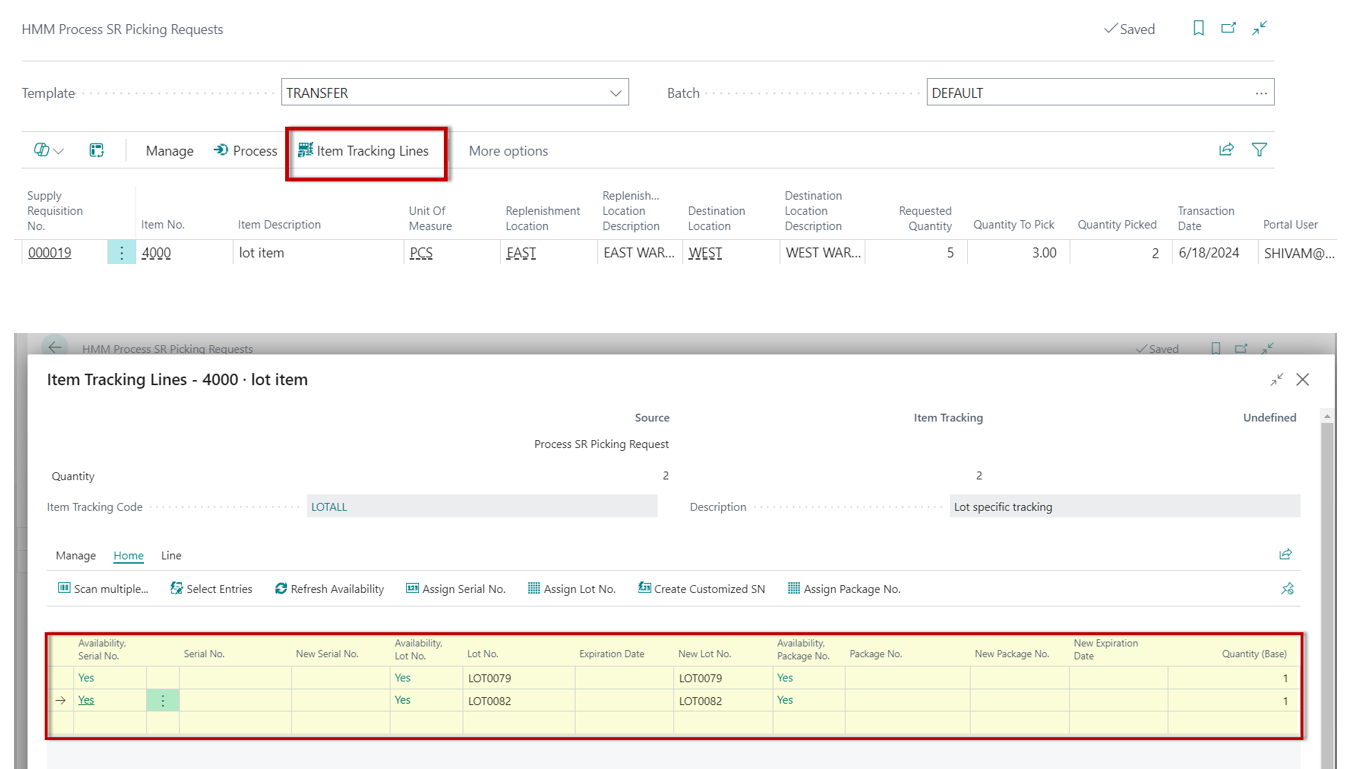Click New Lot No. cell LOT0082
The width and height of the screenshot is (1358, 769).
723,701
